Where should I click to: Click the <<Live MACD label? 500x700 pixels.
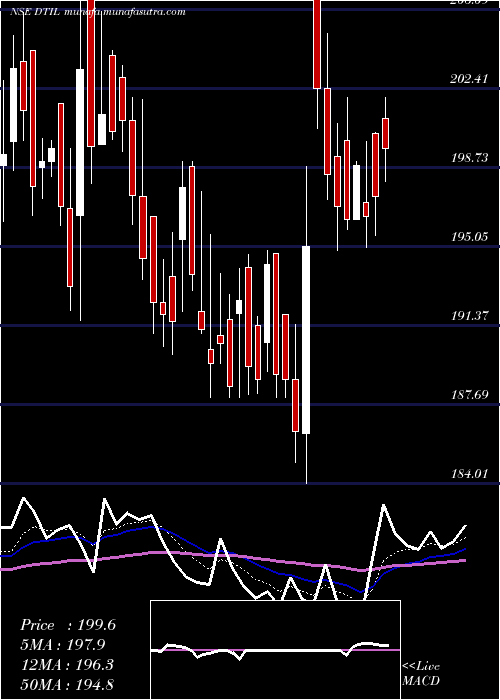421,674
